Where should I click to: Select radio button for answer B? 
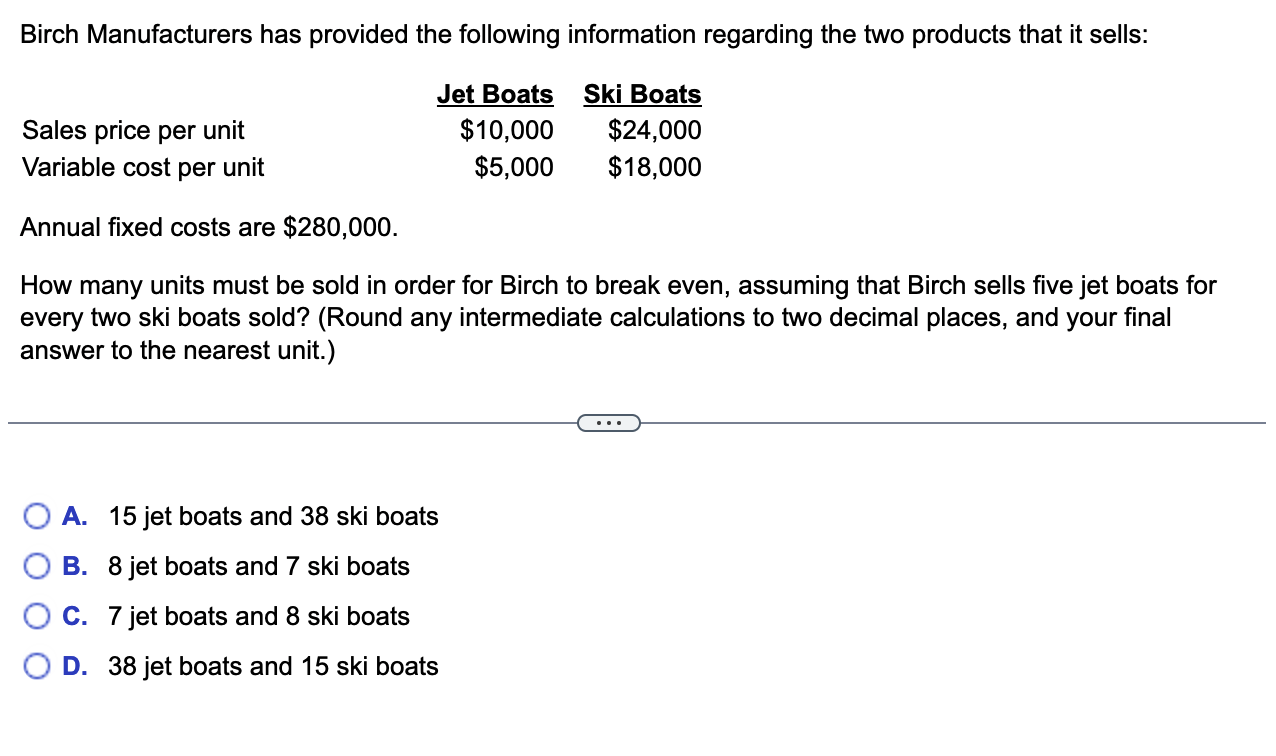tap(37, 566)
